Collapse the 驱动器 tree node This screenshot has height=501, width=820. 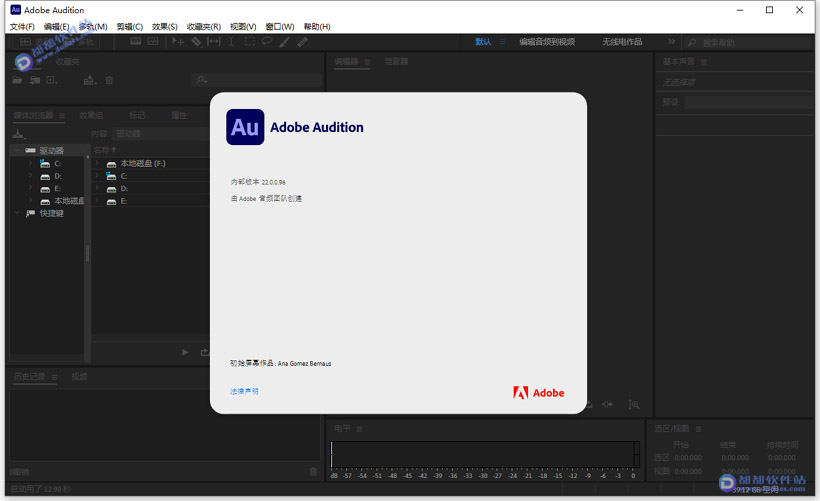pos(17,150)
